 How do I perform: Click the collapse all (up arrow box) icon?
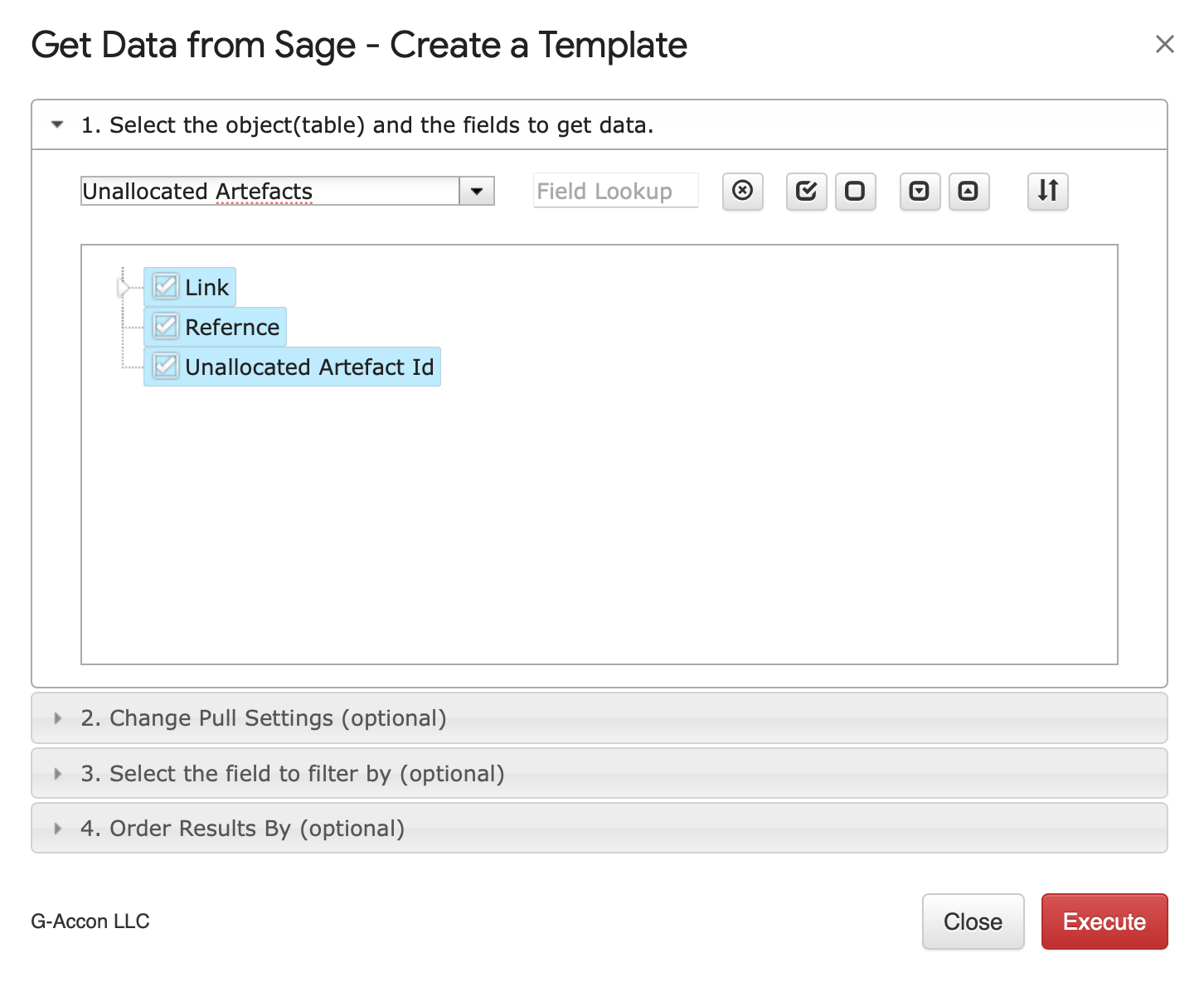[969, 192]
